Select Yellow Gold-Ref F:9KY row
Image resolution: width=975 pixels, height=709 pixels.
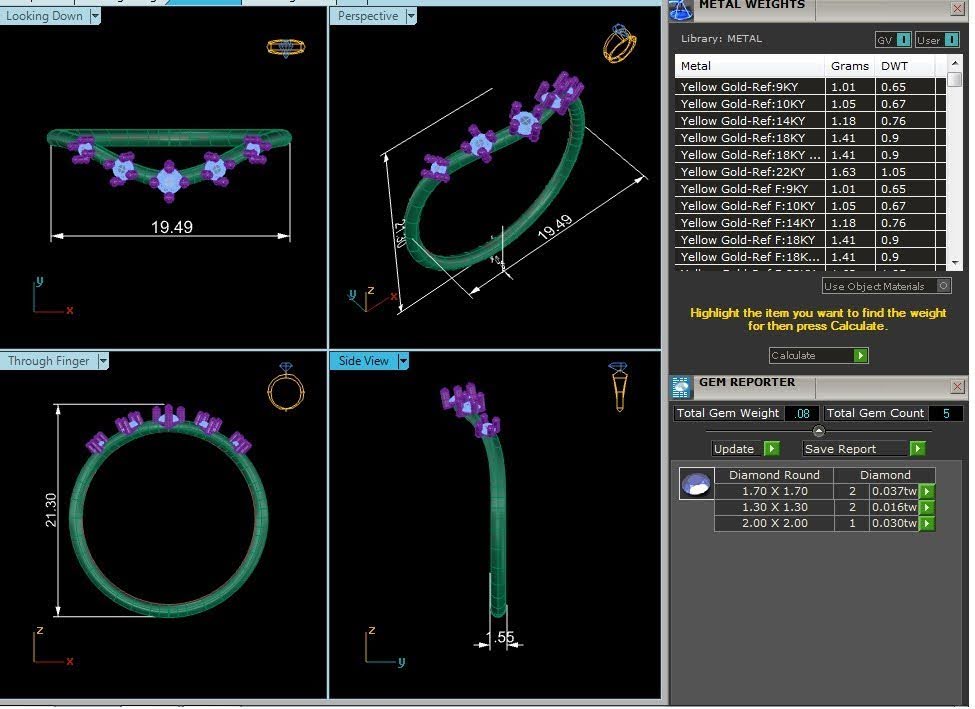(810, 189)
